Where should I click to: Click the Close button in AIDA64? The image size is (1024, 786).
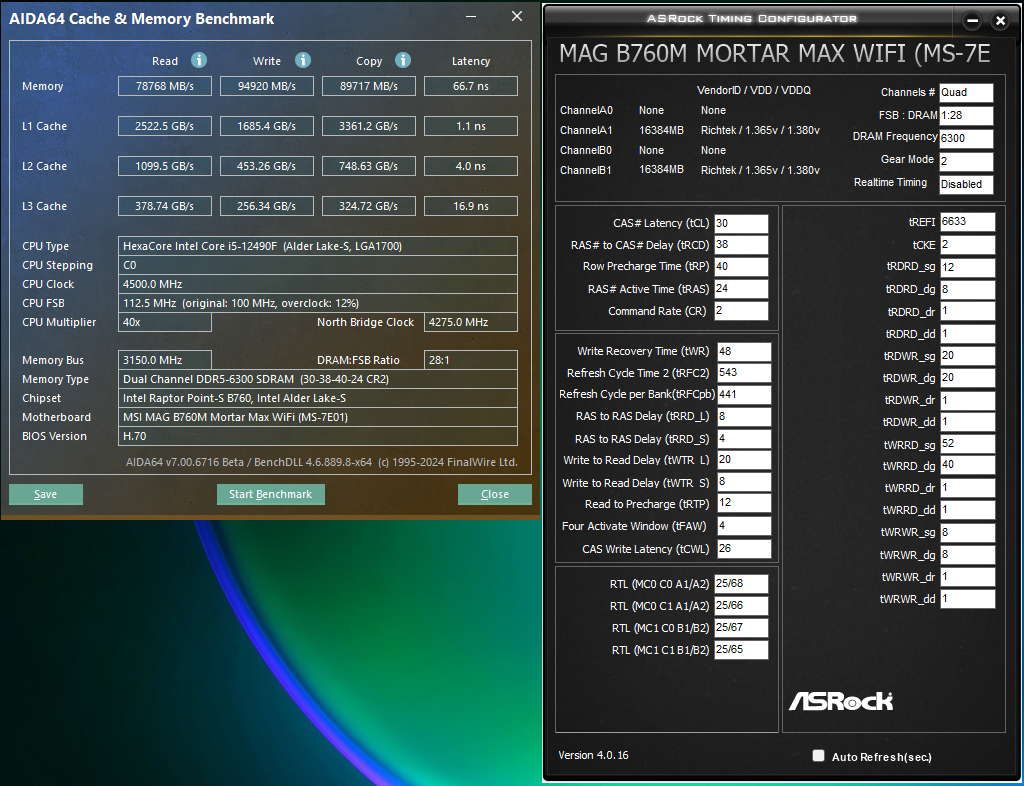coord(494,494)
